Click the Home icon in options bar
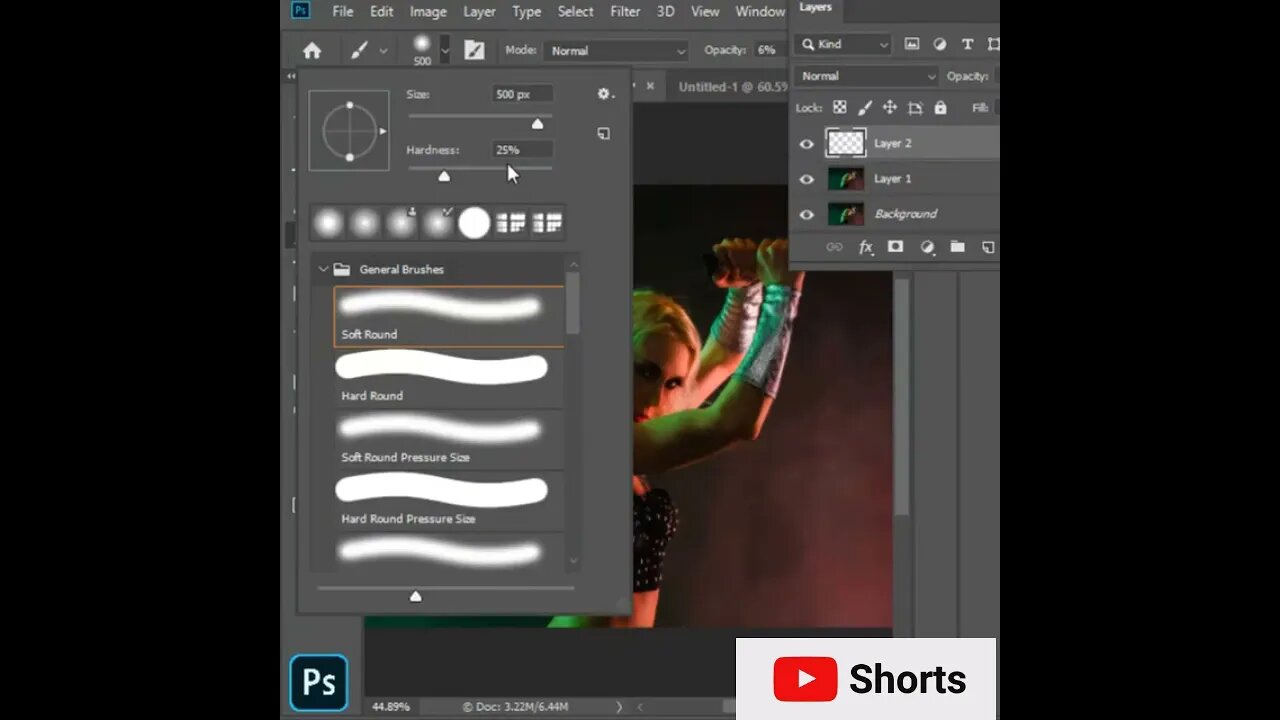1280x720 pixels. pos(312,50)
